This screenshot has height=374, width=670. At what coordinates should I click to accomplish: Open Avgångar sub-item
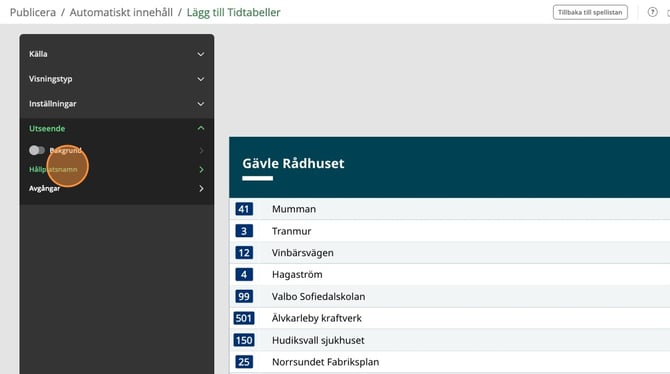click(x=44, y=188)
